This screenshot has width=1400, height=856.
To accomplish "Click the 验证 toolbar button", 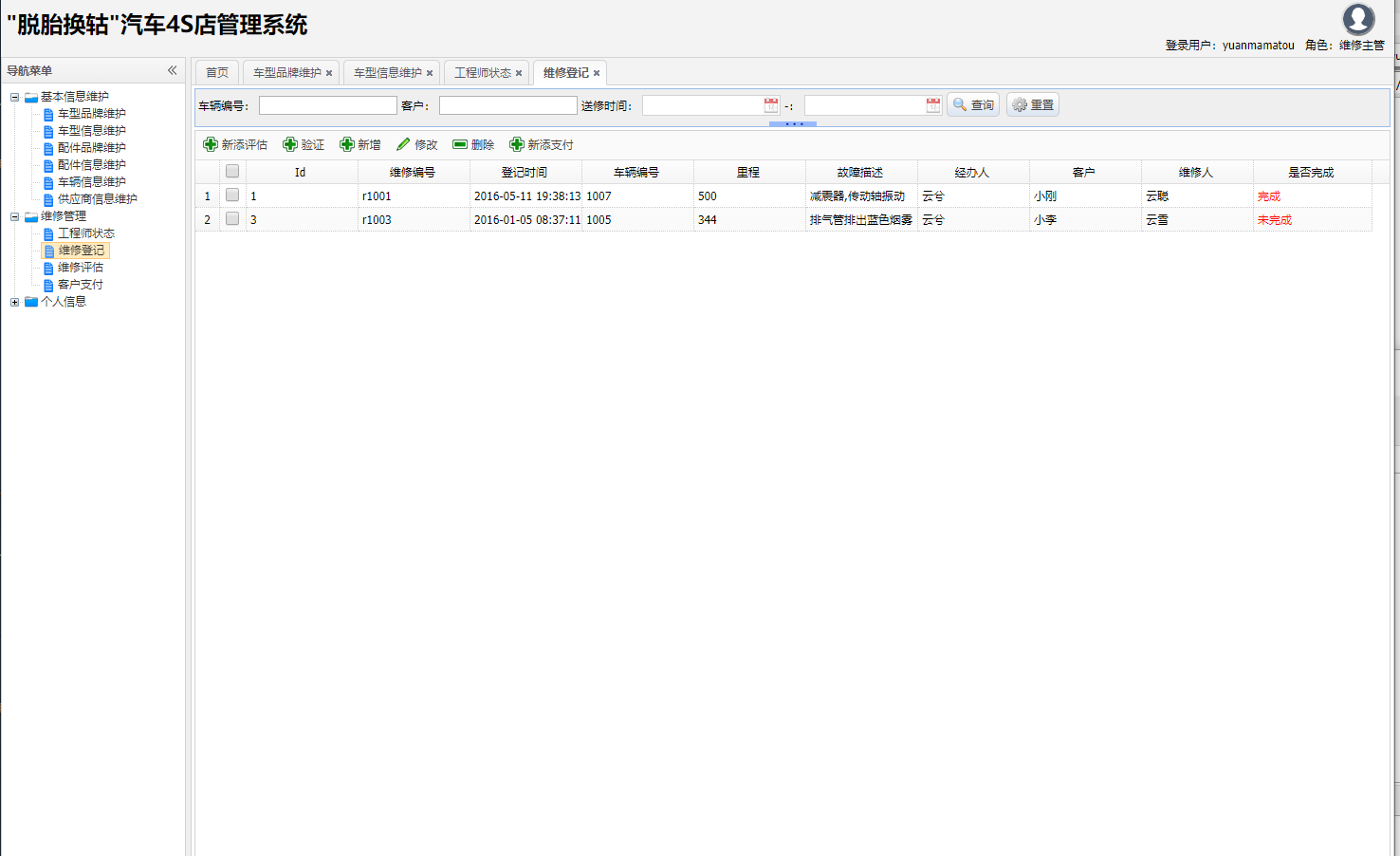I will [304, 144].
